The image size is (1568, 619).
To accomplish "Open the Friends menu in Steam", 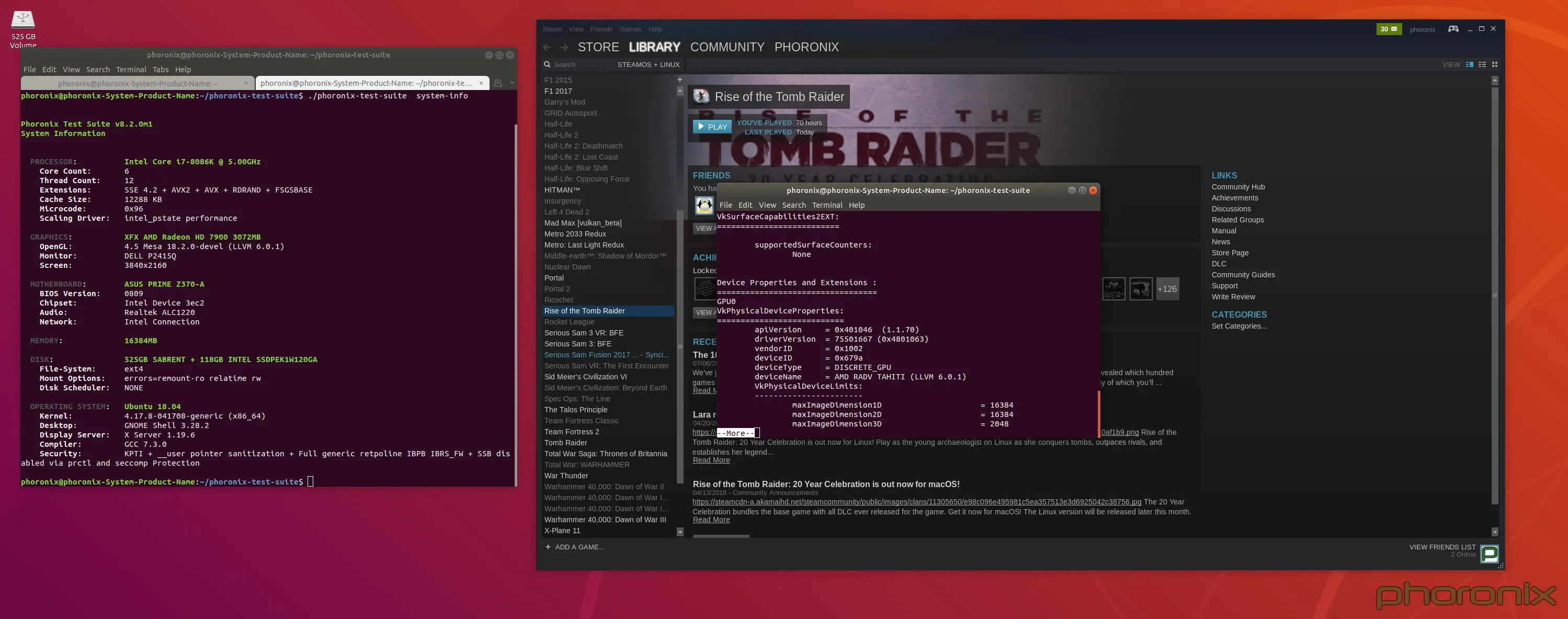I will coord(601,29).
